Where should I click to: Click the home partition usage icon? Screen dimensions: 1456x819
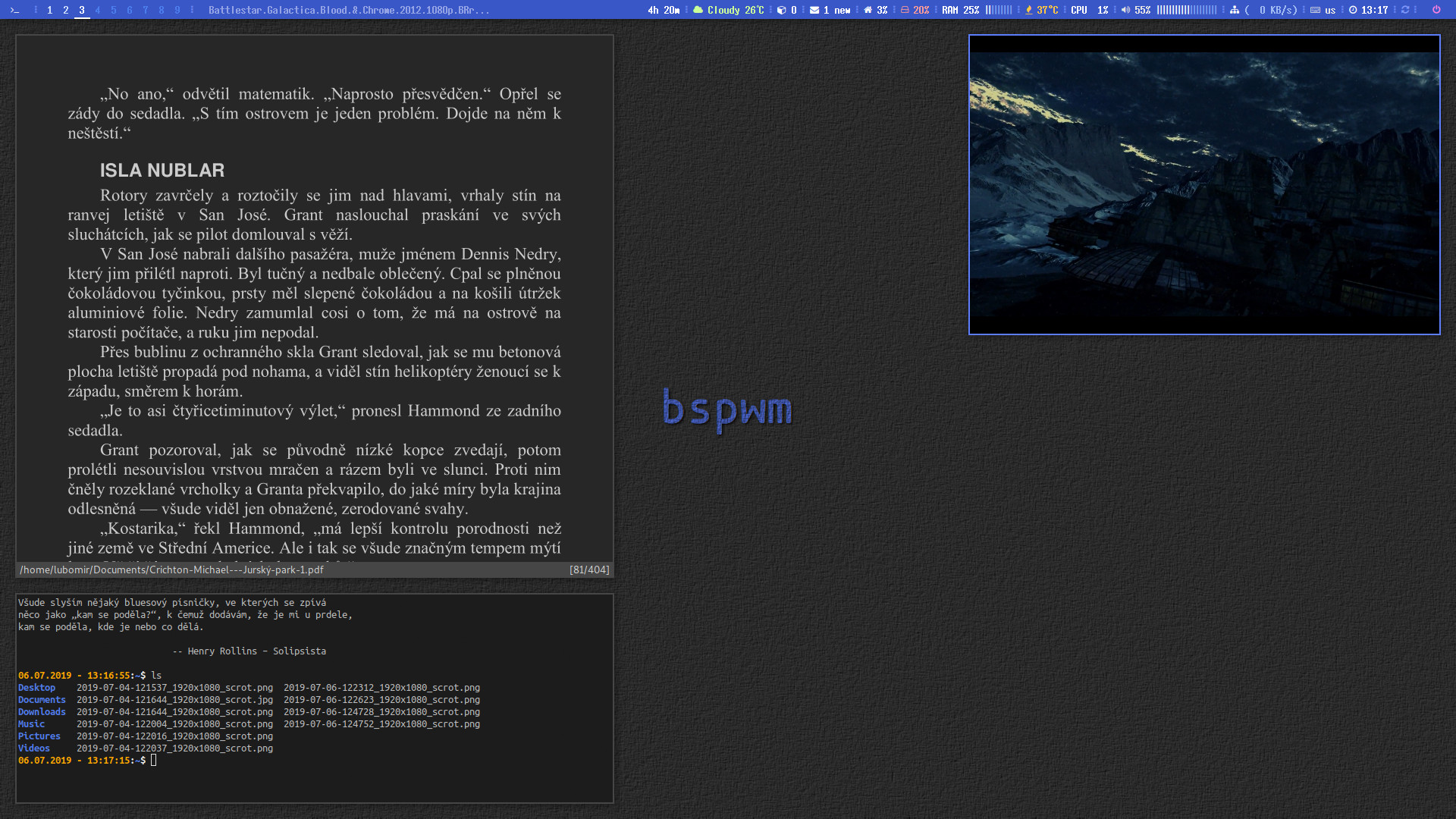point(868,10)
